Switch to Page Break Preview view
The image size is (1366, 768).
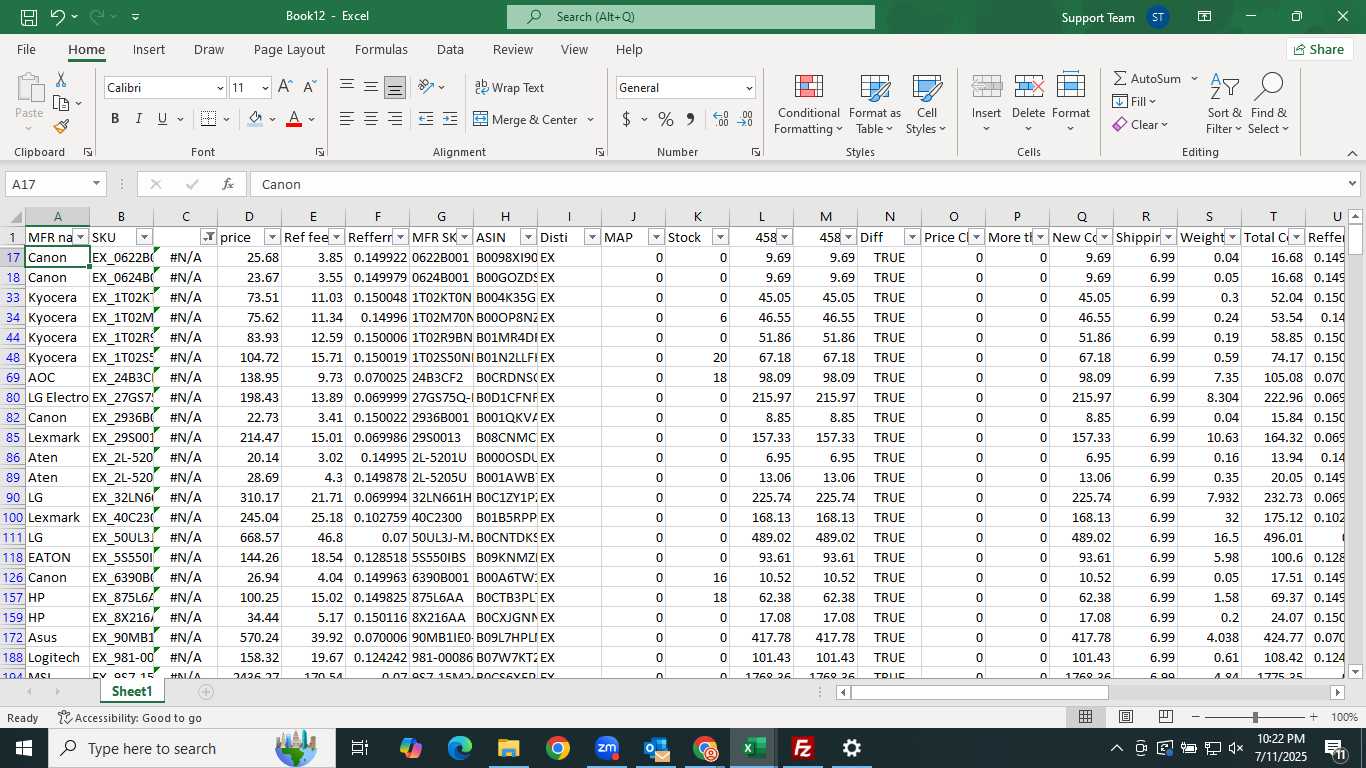[1165, 717]
